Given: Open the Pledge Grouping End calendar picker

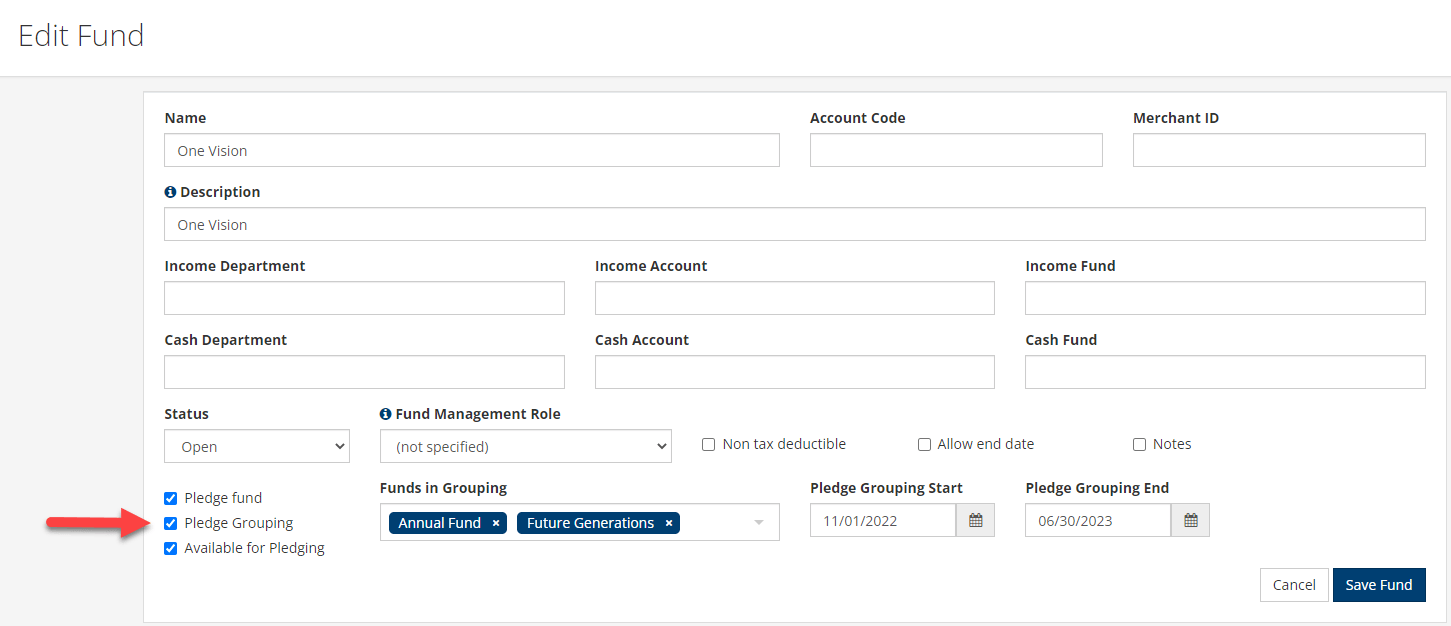Looking at the screenshot, I should [x=1190, y=519].
